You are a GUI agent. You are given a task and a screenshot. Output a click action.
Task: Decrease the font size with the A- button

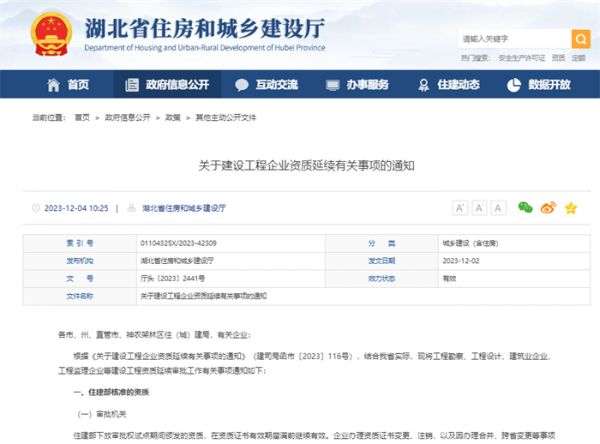click(479, 208)
